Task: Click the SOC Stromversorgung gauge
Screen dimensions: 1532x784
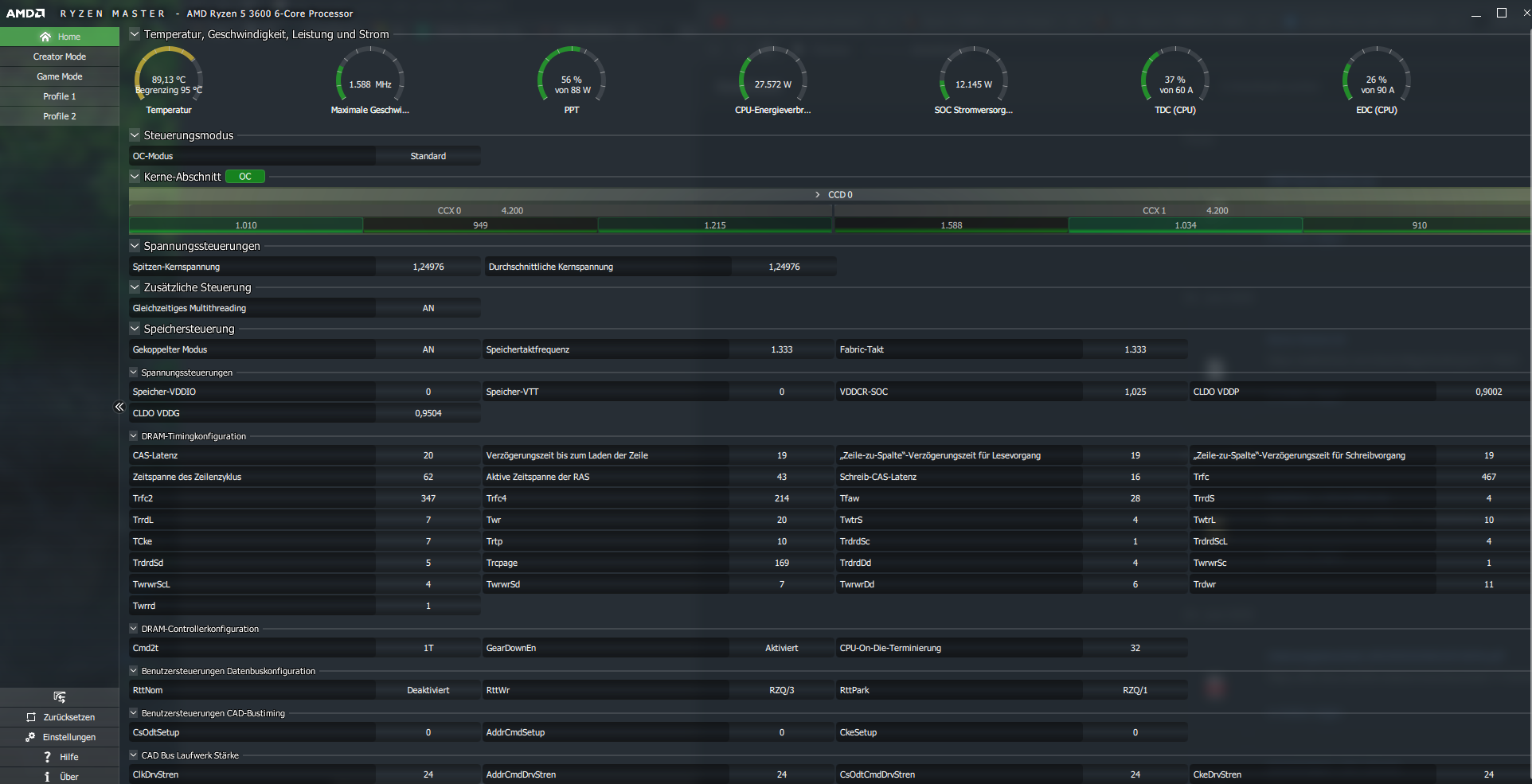Action: tap(974, 80)
